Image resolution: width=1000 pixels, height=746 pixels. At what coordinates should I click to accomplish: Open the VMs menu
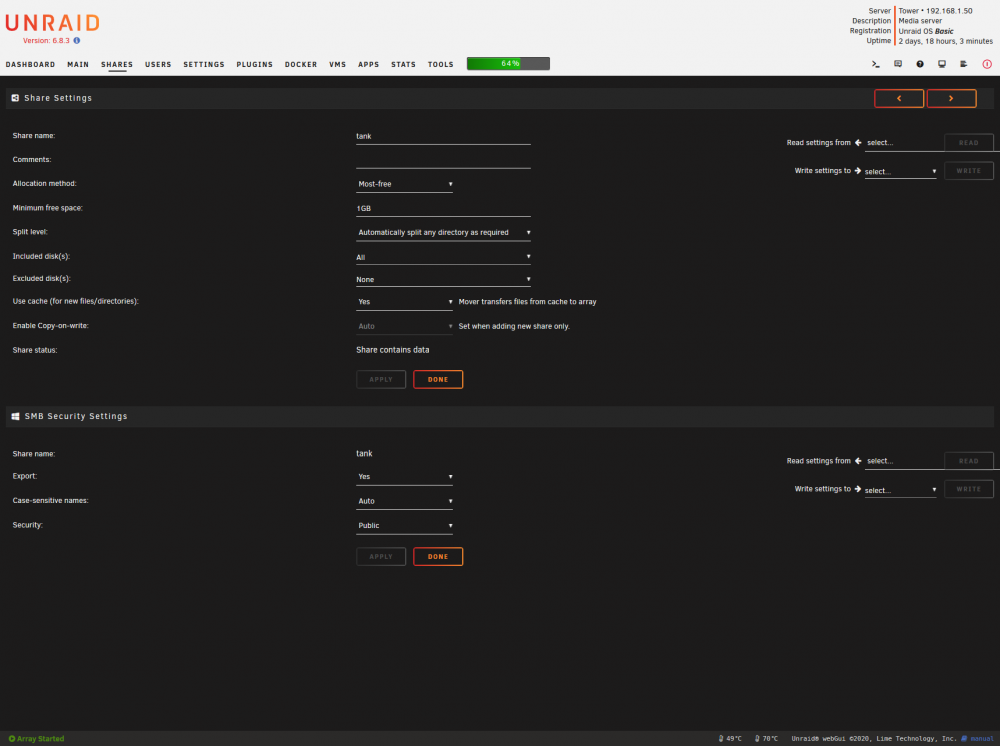(337, 64)
